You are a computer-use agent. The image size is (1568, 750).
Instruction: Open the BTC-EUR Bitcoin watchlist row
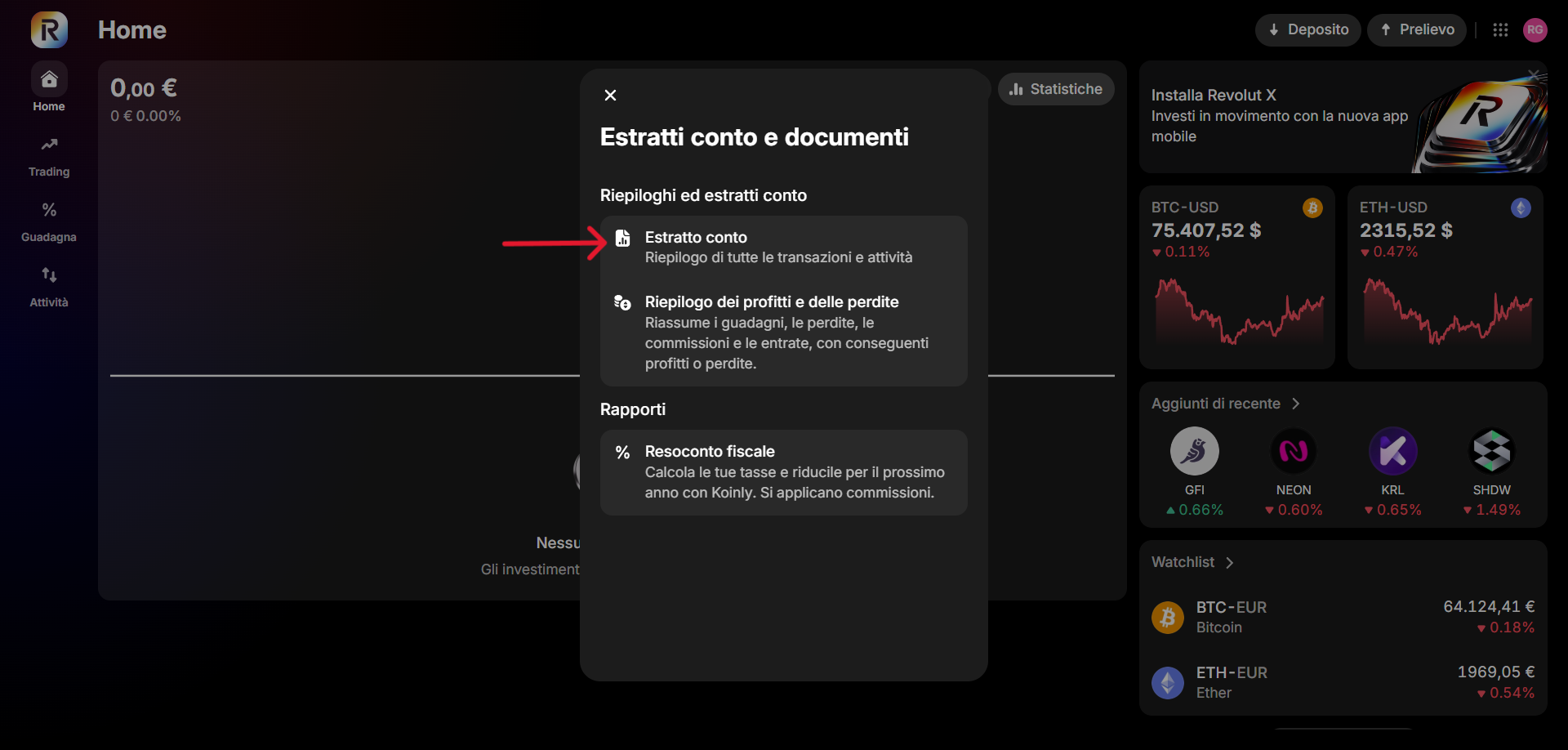[x=1343, y=618]
